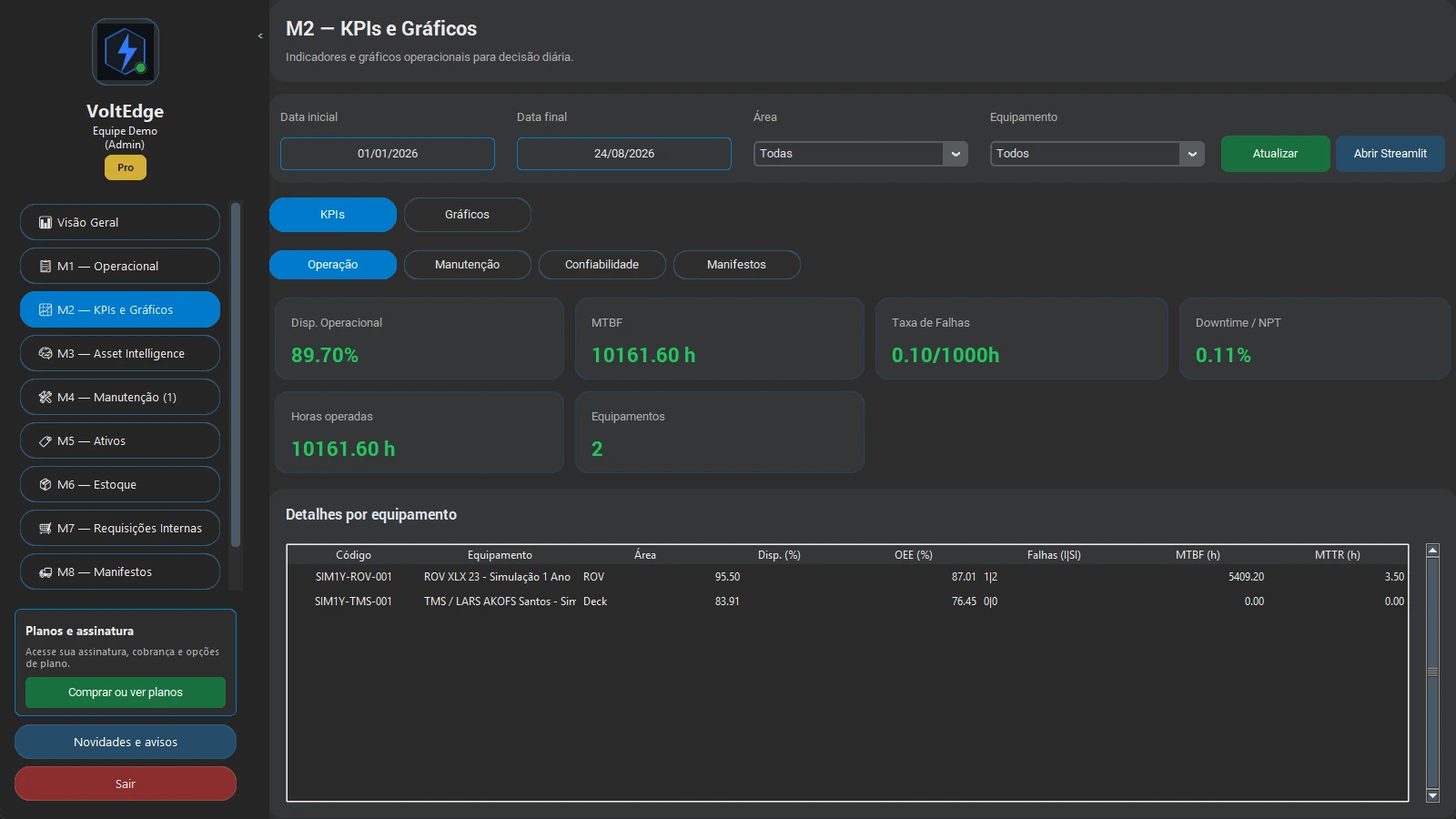Sort by the Falhas (I|SI) column header
The height and width of the screenshot is (819, 1456).
coord(1054,555)
